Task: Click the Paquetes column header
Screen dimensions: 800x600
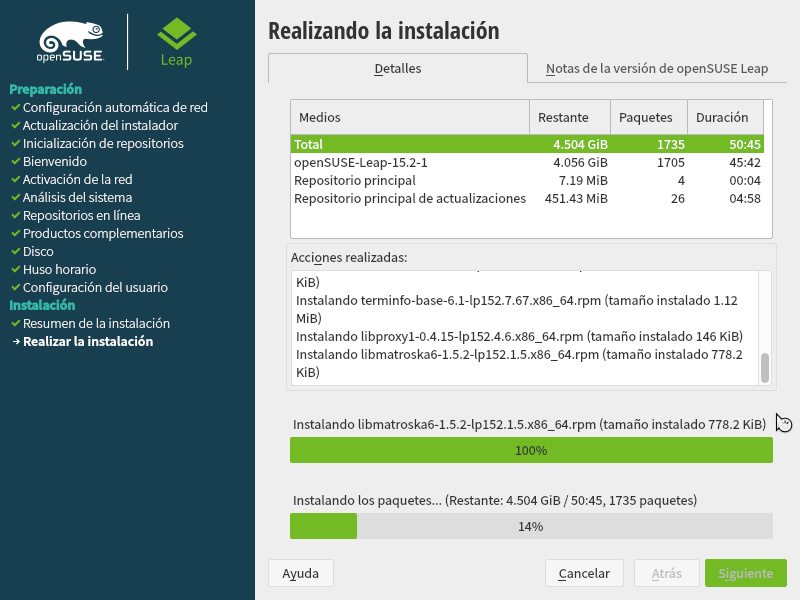Action: coord(649,117)
